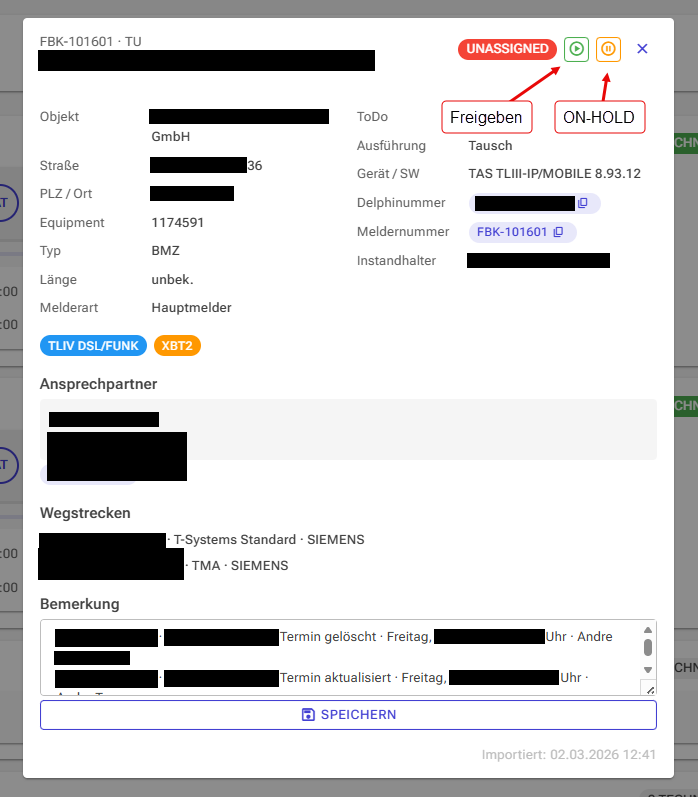Image resolution: width=698 pixels, height=797 pixels.
Task: Copy Meldernummer FBK-101601 via copy icon
Action: pos(558,232)
